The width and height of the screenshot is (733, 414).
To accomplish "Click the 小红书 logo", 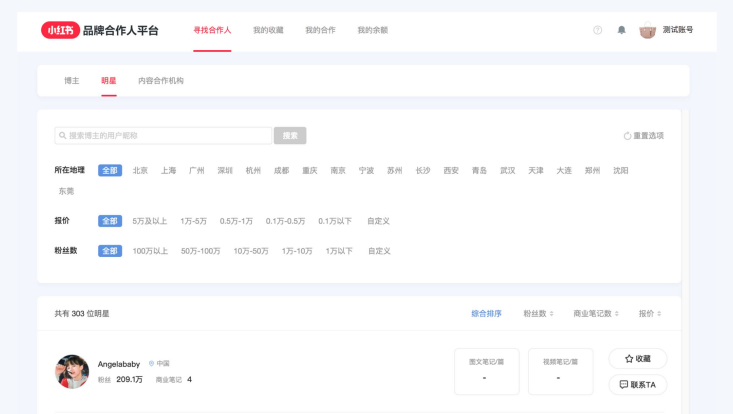I will pyautogui.click(x=60, y=30).
